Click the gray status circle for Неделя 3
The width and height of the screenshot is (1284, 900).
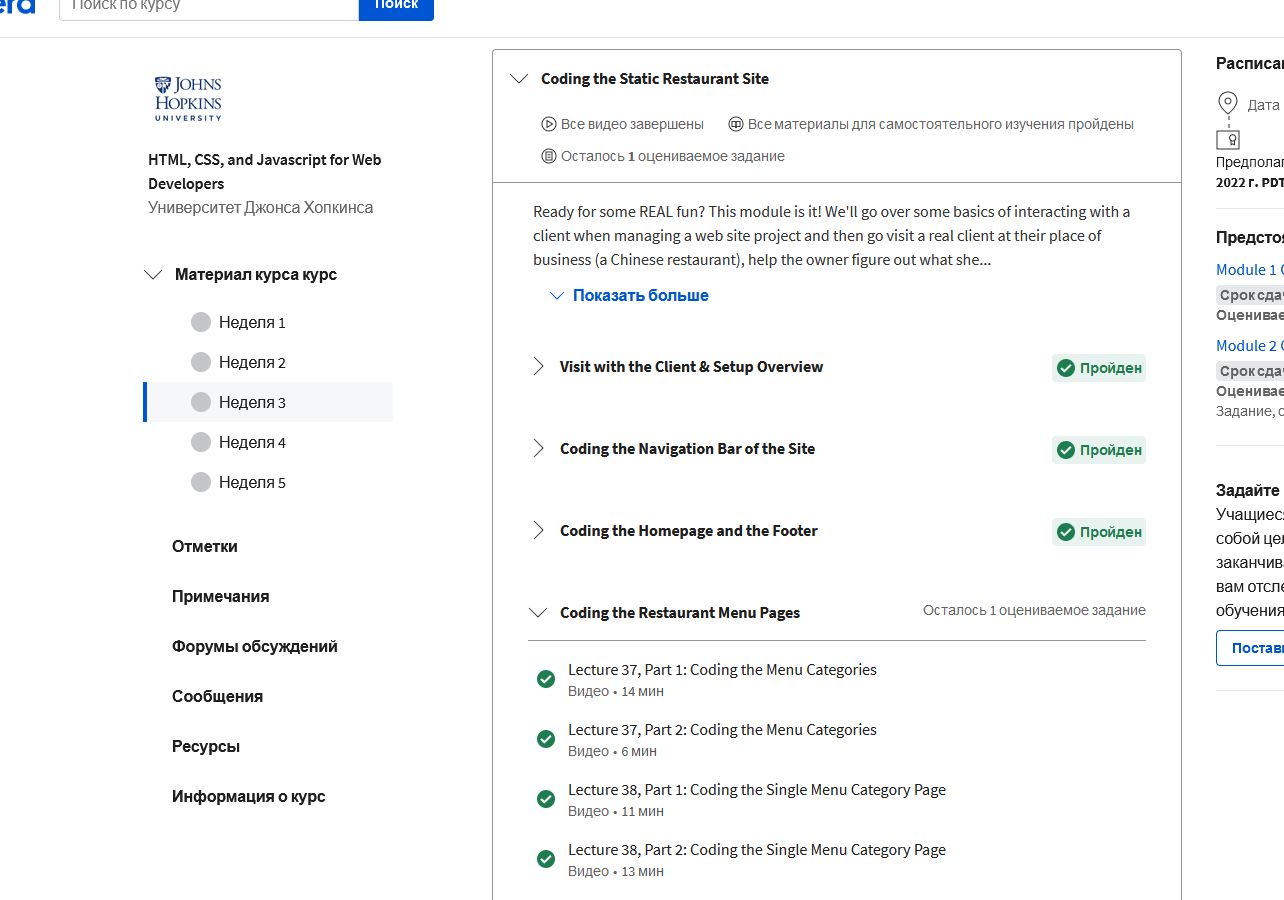(x=201, y=402)
